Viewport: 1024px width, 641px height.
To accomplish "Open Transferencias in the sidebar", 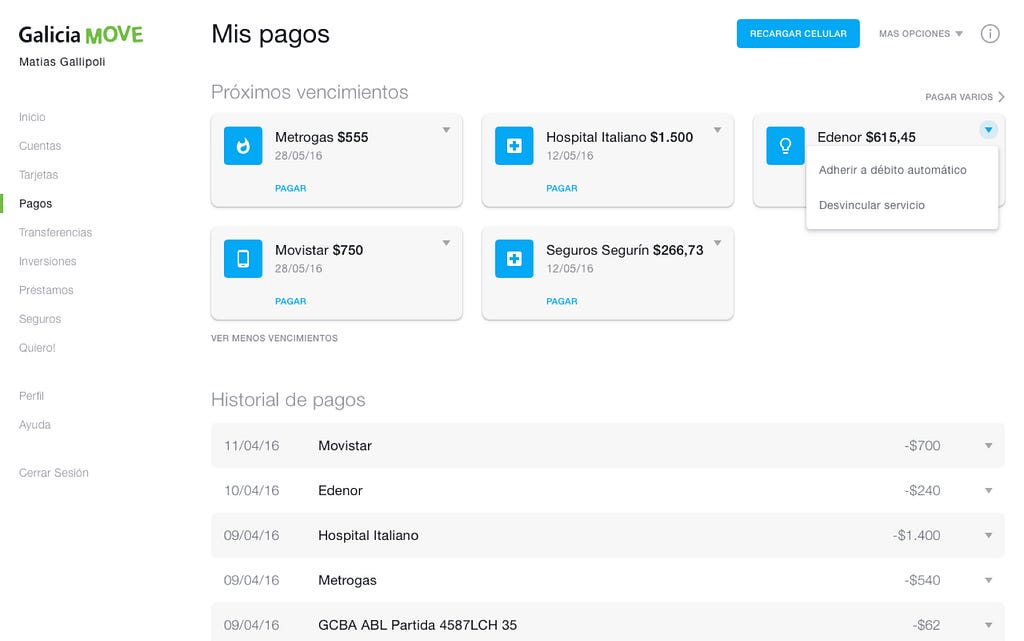I will point(56,232).
